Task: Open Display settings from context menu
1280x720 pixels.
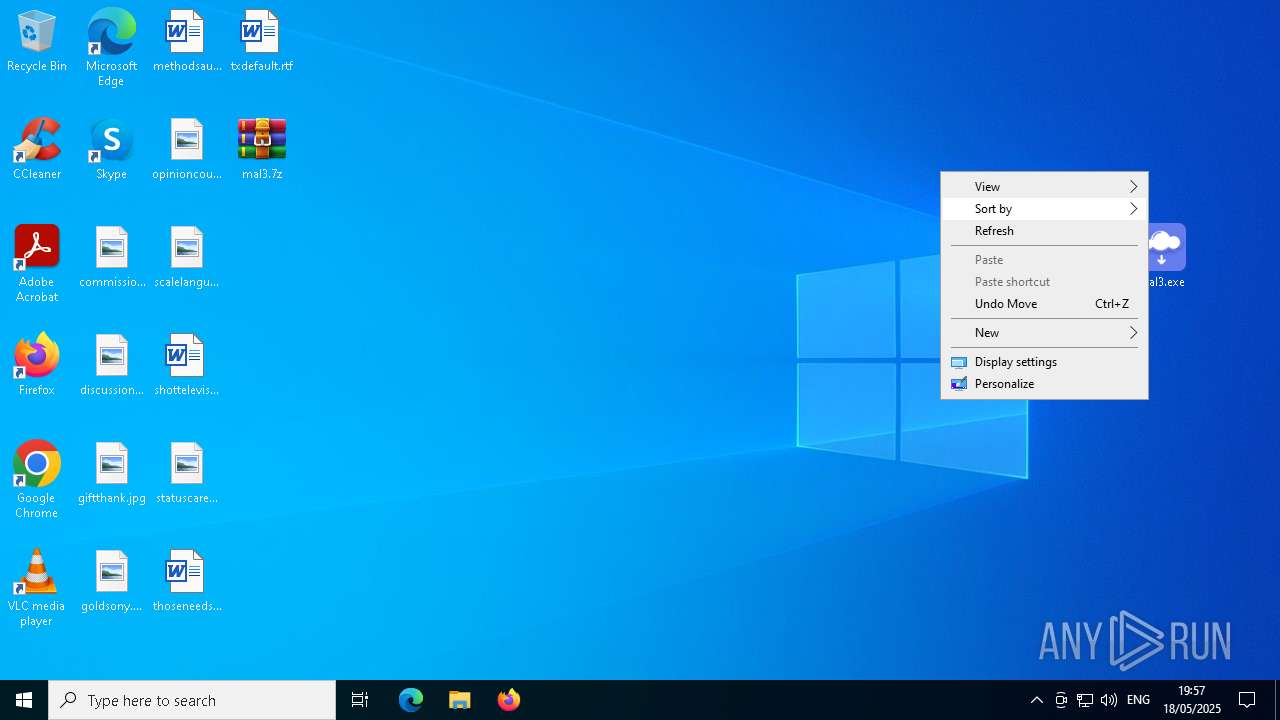Action: 1044,362
